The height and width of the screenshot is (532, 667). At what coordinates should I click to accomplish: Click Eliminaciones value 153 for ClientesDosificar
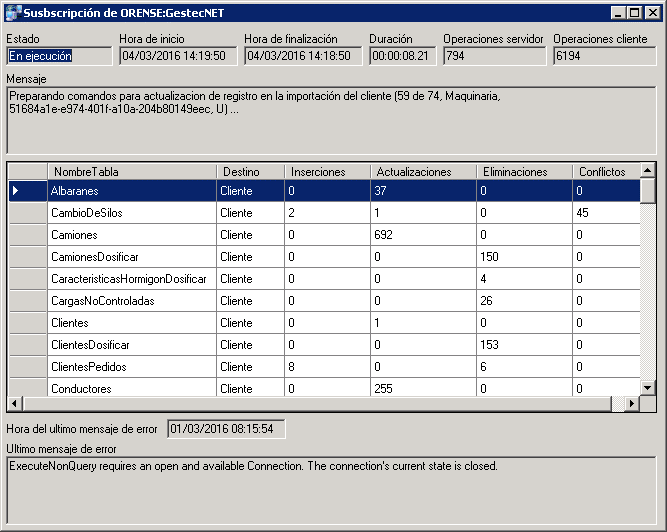(524, 345)
